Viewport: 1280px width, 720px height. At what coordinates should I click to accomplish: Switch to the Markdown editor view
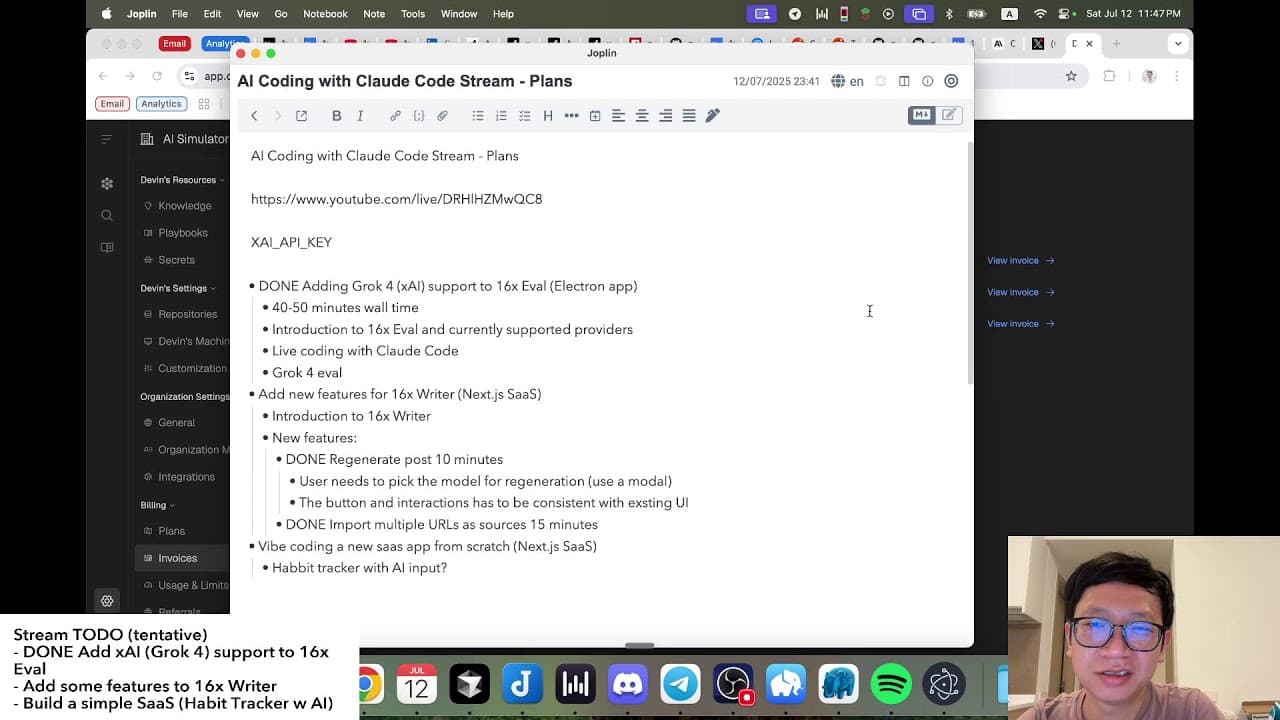tap(920, 115)
